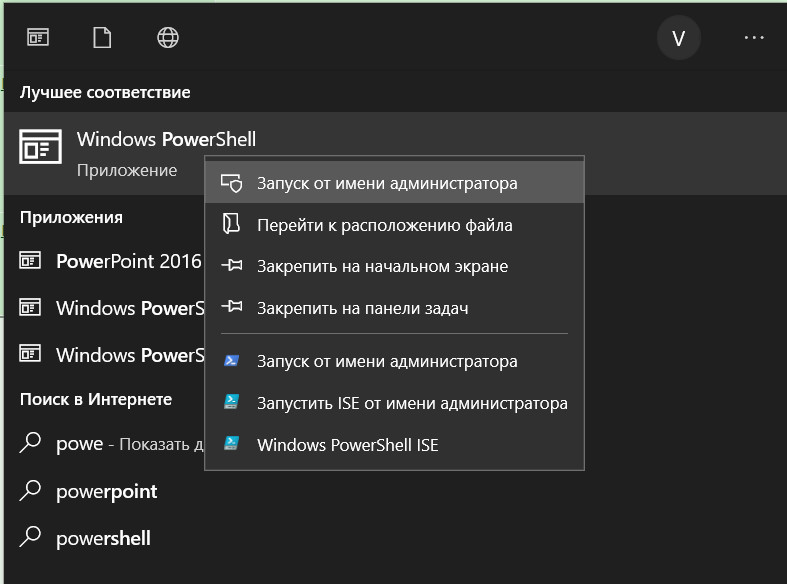Viewport: 787px width, 584px height.
Task: Click magnifier icon beside powe
Action: pos(30,443)
